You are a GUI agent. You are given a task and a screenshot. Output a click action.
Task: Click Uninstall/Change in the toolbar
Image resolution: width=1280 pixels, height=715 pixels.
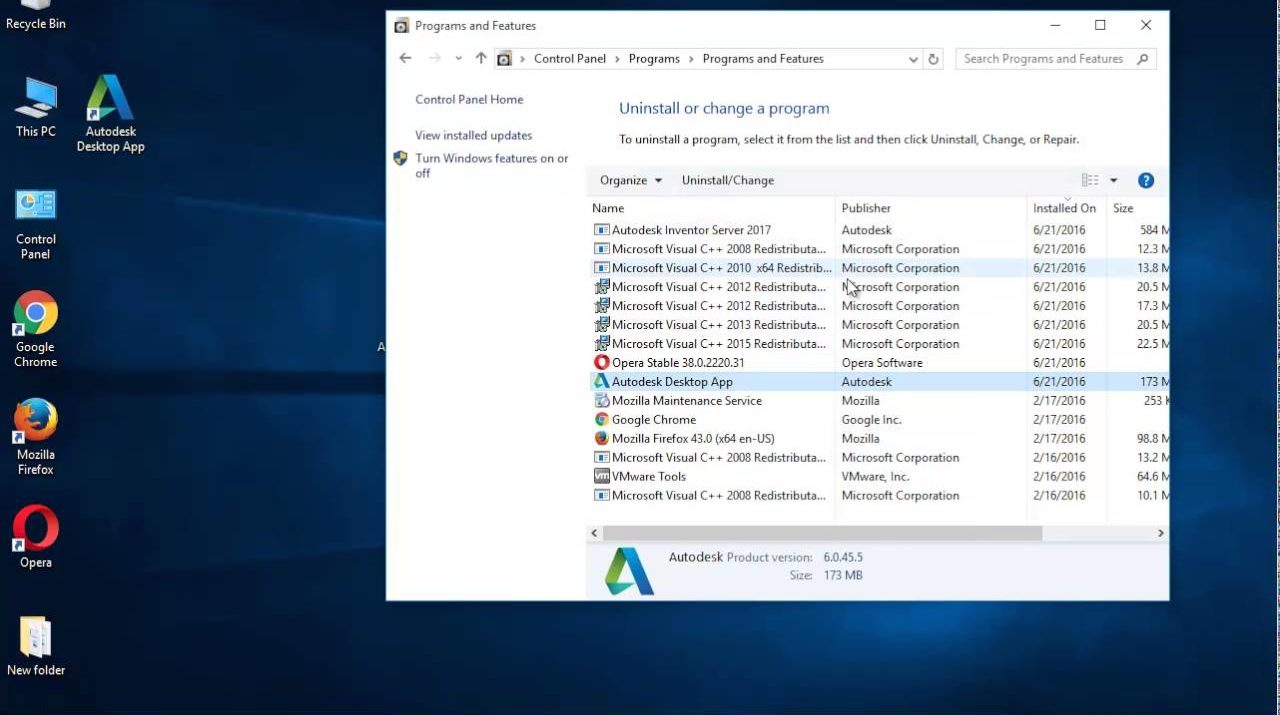click(727, 181)
